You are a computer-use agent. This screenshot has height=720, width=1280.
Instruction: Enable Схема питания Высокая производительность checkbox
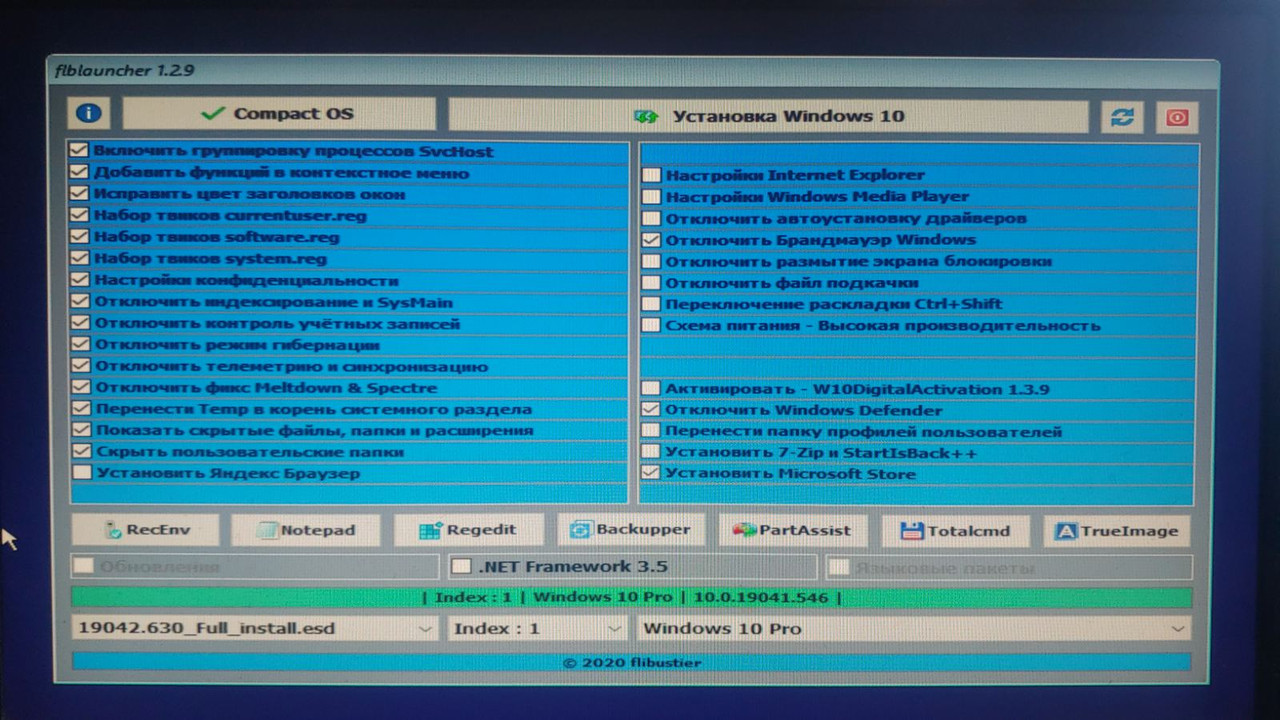tap(651, 325)
